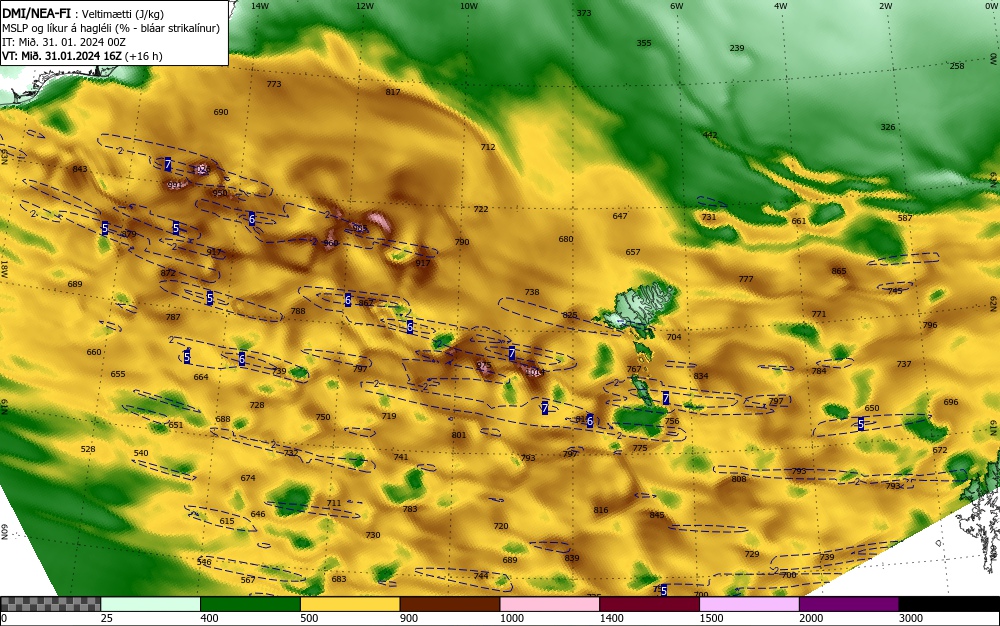
Task: Click the map value '615'
Action: (227, 521)
